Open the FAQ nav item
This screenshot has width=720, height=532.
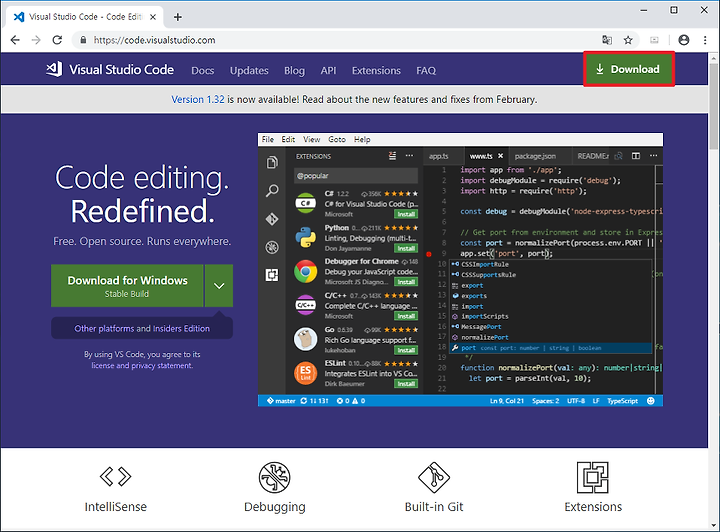coord(426,71)
